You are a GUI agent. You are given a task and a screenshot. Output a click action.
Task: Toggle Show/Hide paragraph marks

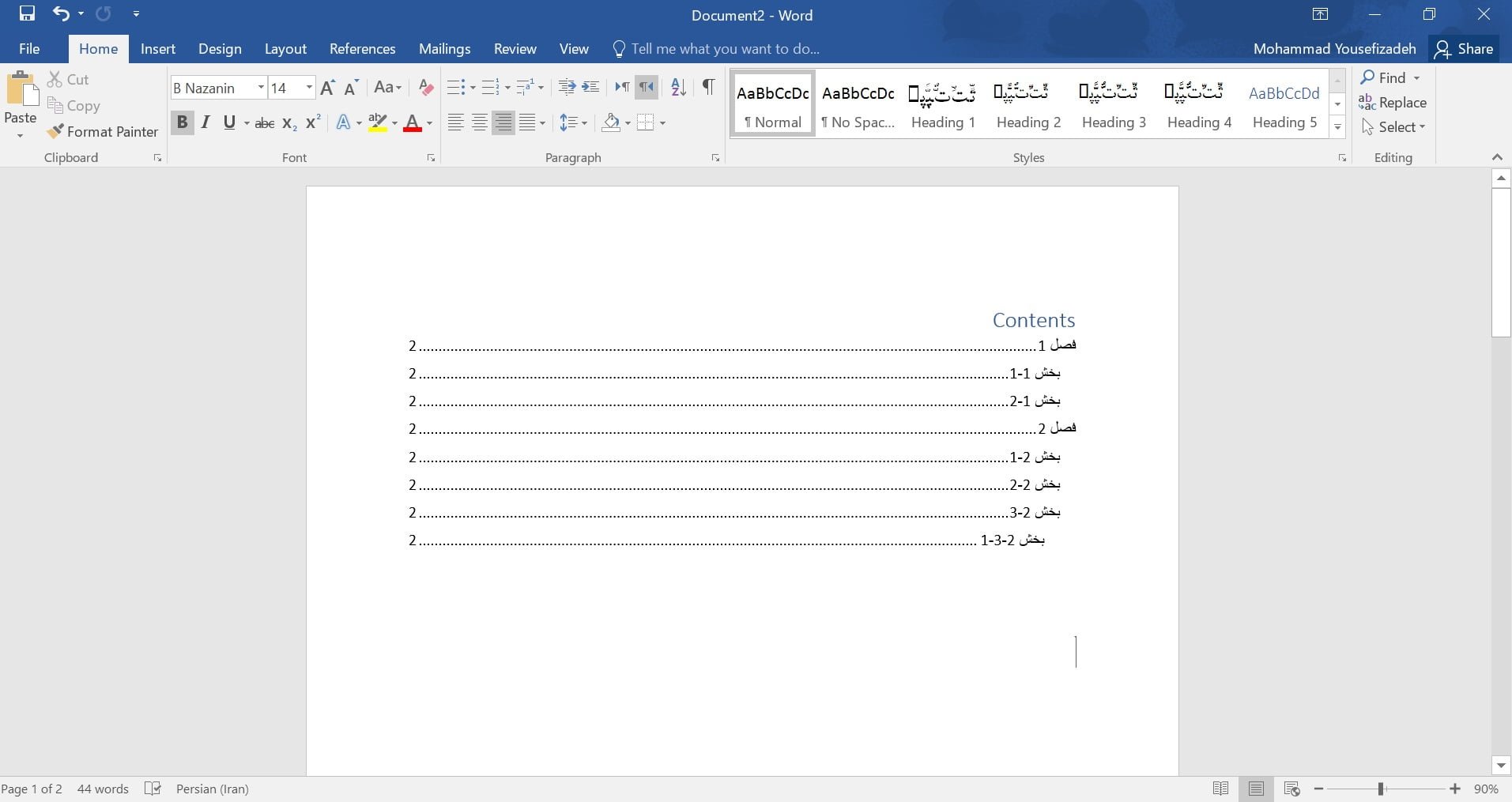708,88
